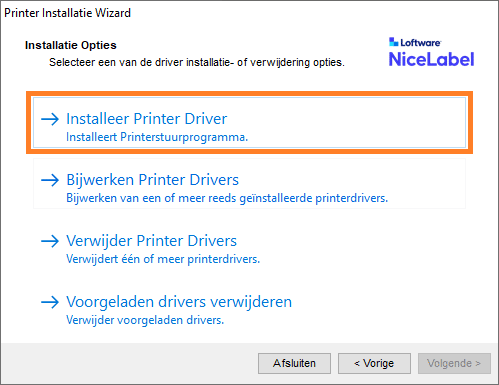Image resolution: width=499 pixels, height=385 pixels.
Task: Click the Loftware NiceLabel logo
Action: click(431, 52)
